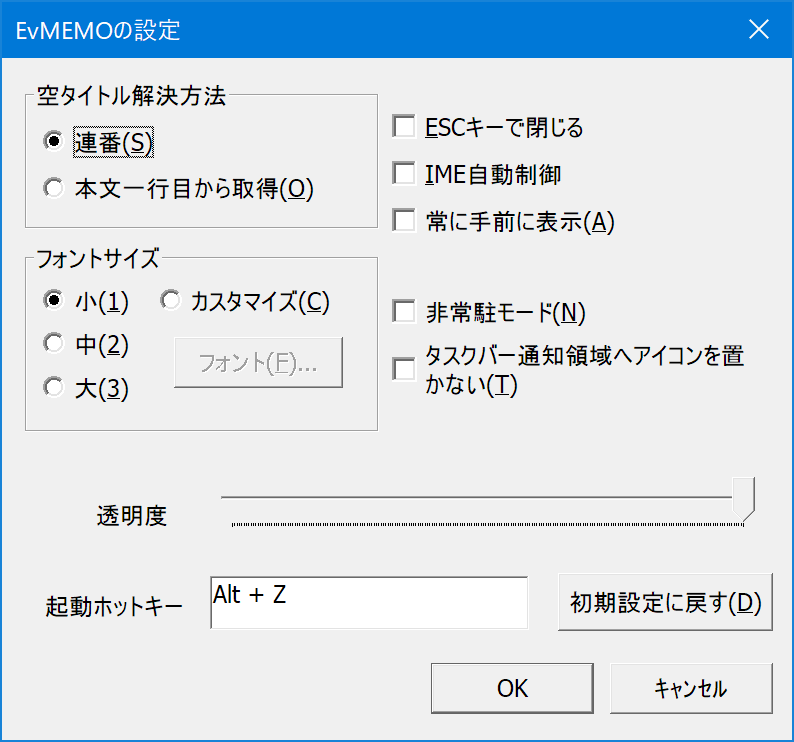Focus the 起動ホットキー input field

tap(368, 603)
